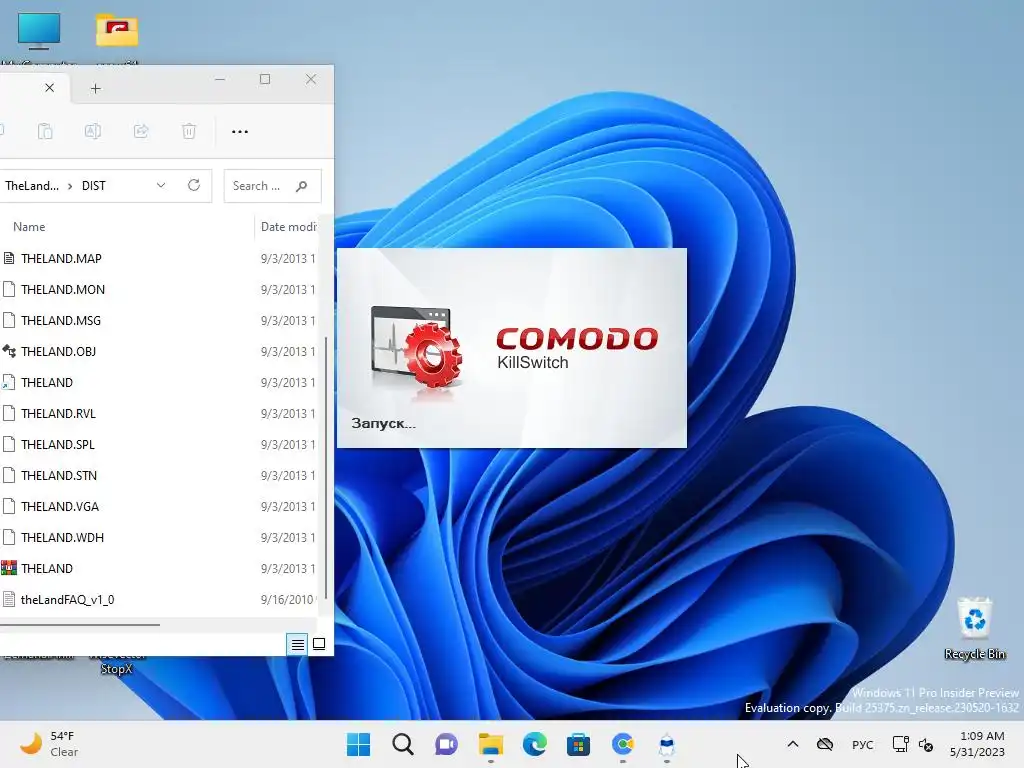Image resolution: width=1024 pixels, height=768 pixels.
Task: Refresh the DIST folder view
Action: pos(194,185)
